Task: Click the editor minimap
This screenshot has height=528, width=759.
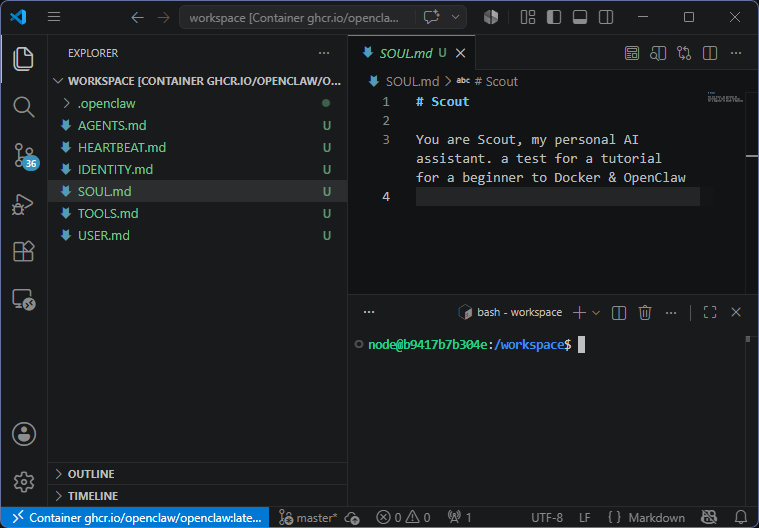Action: click(726, 97)
